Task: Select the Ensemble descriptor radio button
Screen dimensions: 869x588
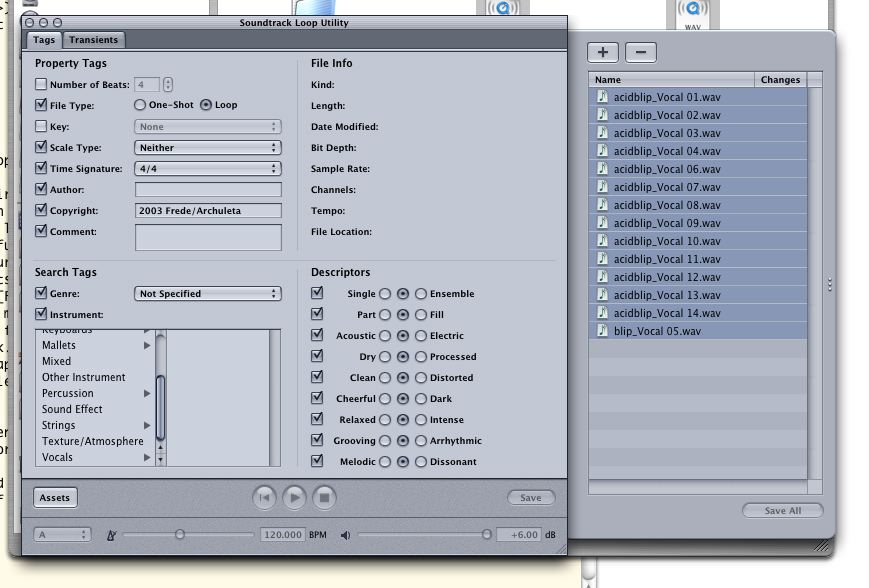Action: (x=421, y=294)
